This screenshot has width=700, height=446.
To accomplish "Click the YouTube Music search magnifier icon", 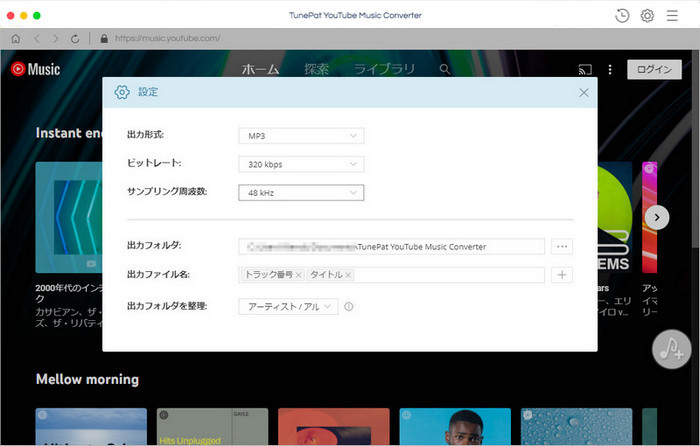I will click(x=445, y=69).
